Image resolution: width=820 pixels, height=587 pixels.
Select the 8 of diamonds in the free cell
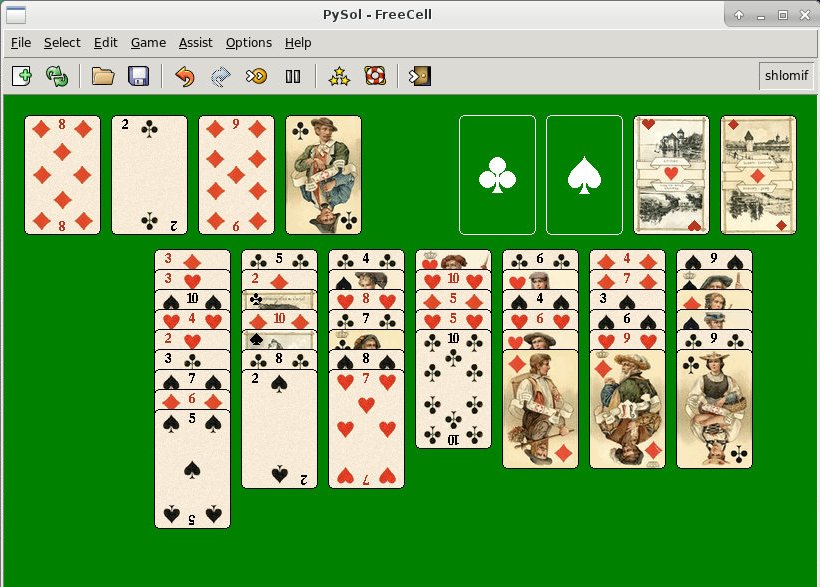point(62,175)
